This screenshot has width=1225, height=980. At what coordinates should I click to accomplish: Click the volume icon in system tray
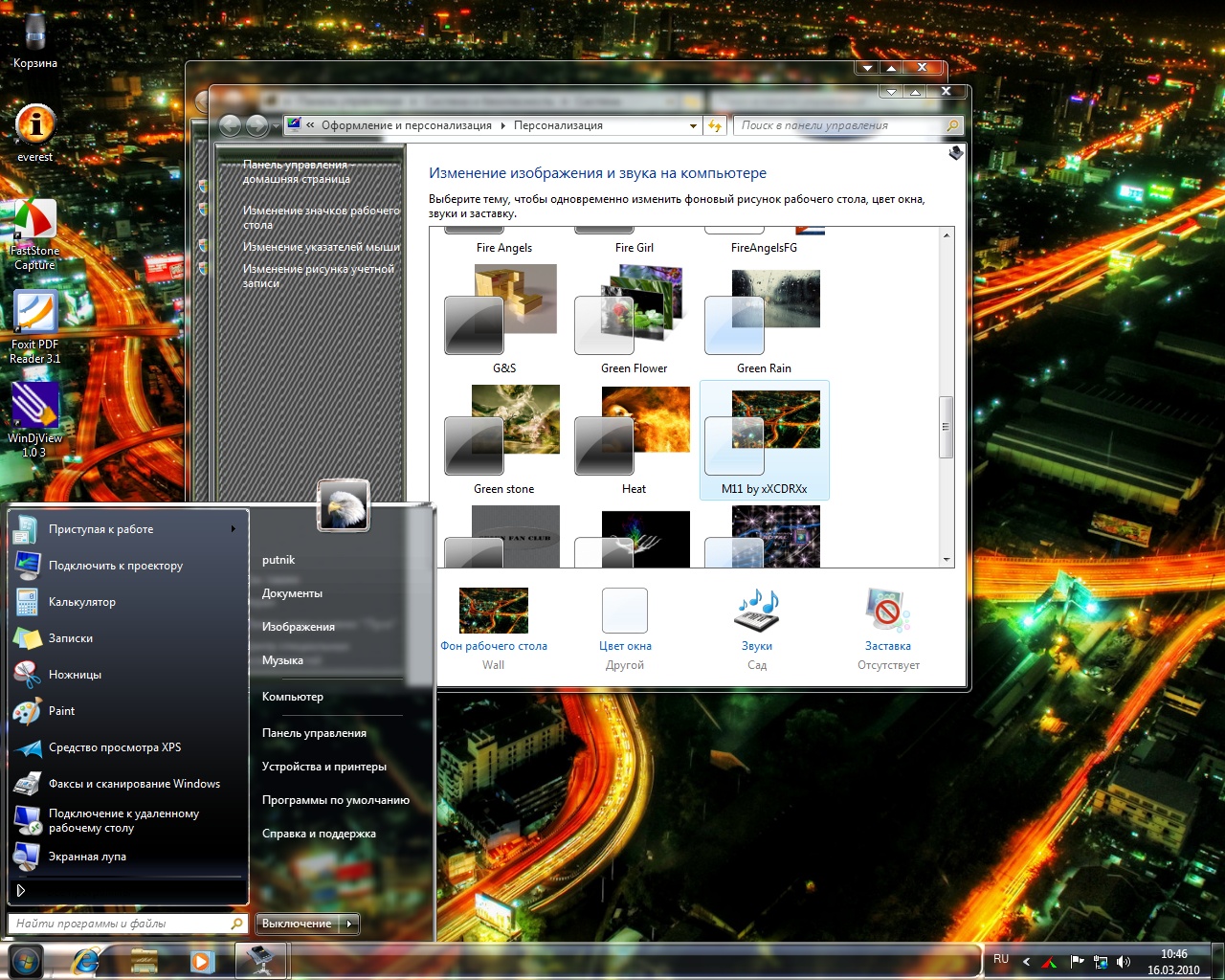1124,962
